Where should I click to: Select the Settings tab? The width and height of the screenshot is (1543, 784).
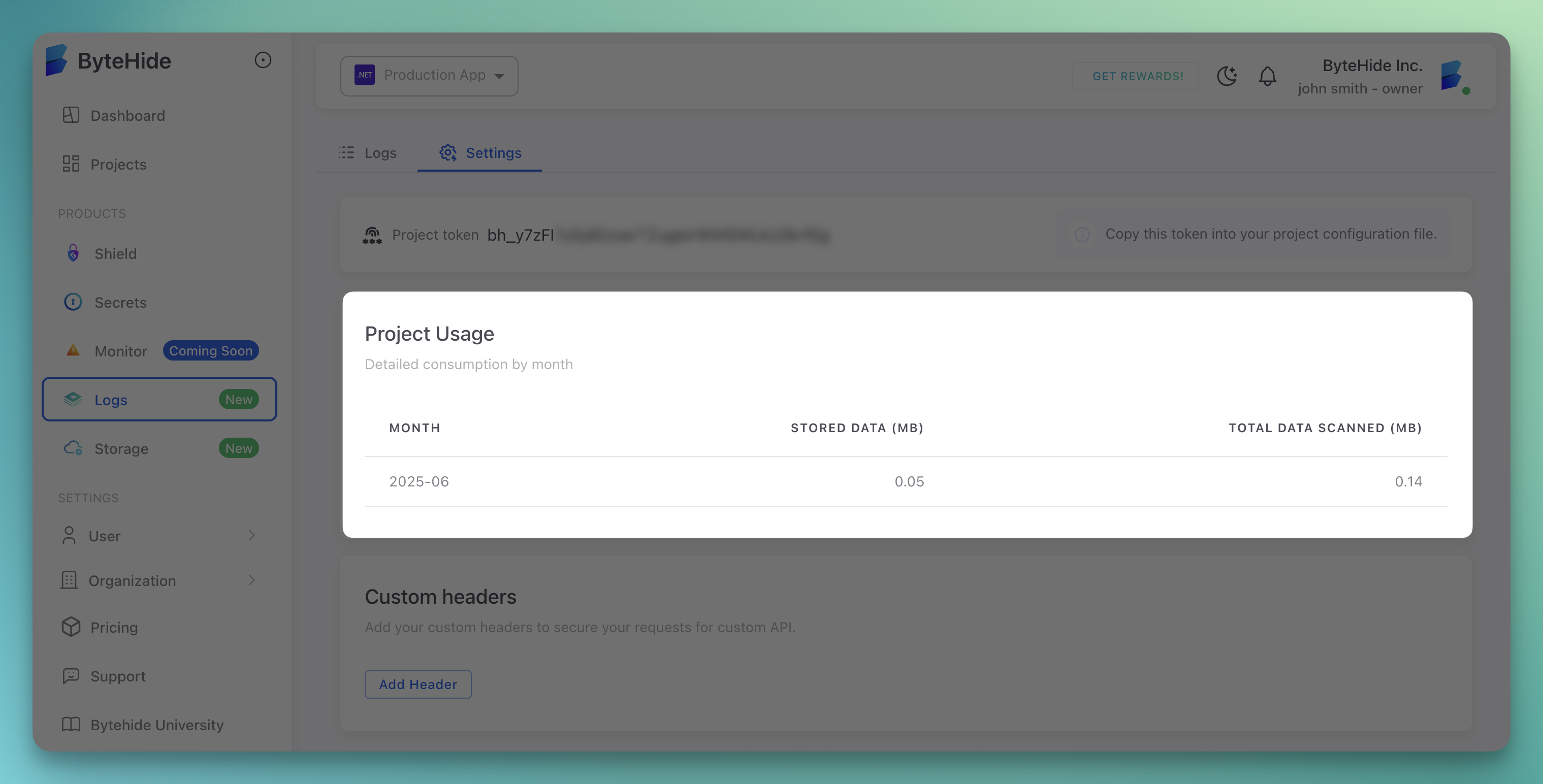tap(480, 153)
